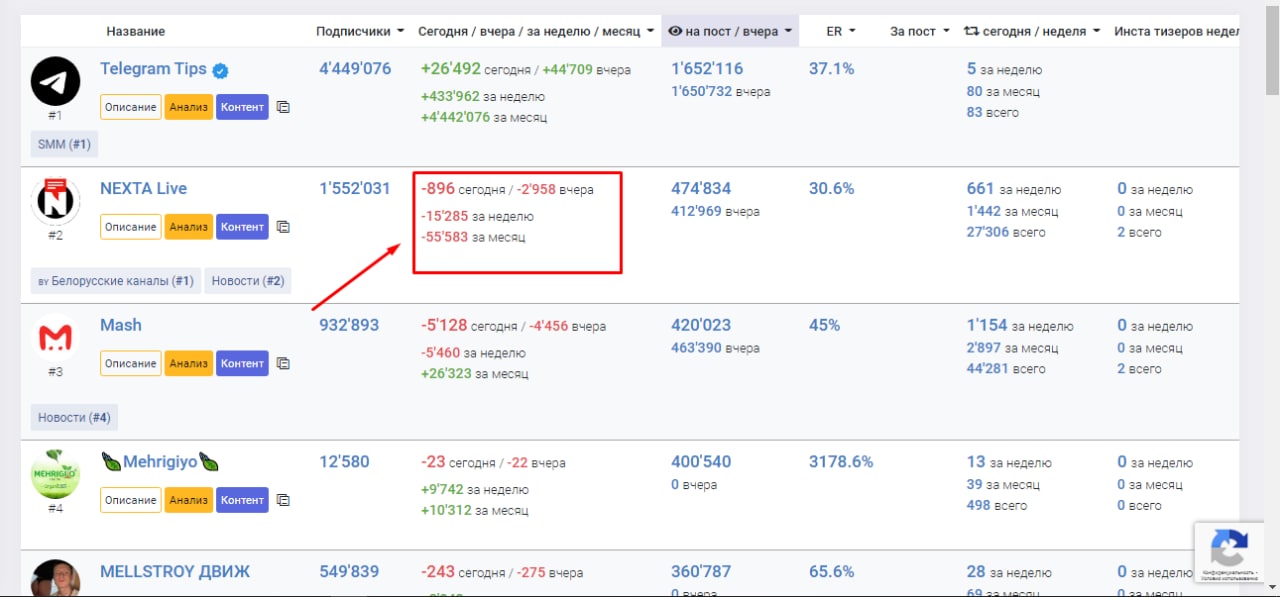Click ER value 30.6%
This screenshot has width=1280, height=597.
click(x=831, y=188)
